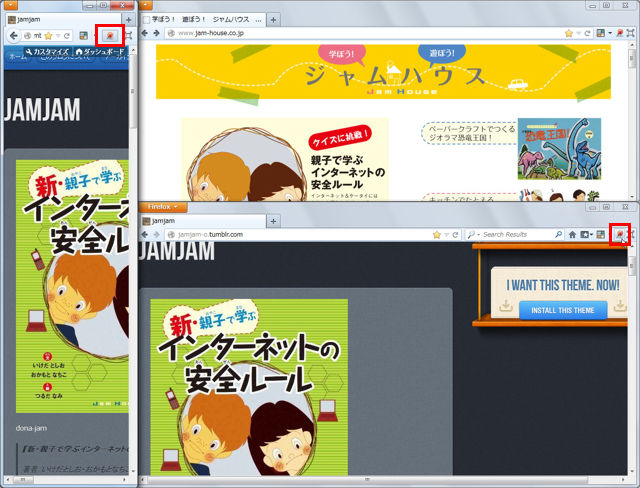Screen dimensions: 640x488
Task: Click the ダッシュボード link in the left window
Action: click(100, 52)
